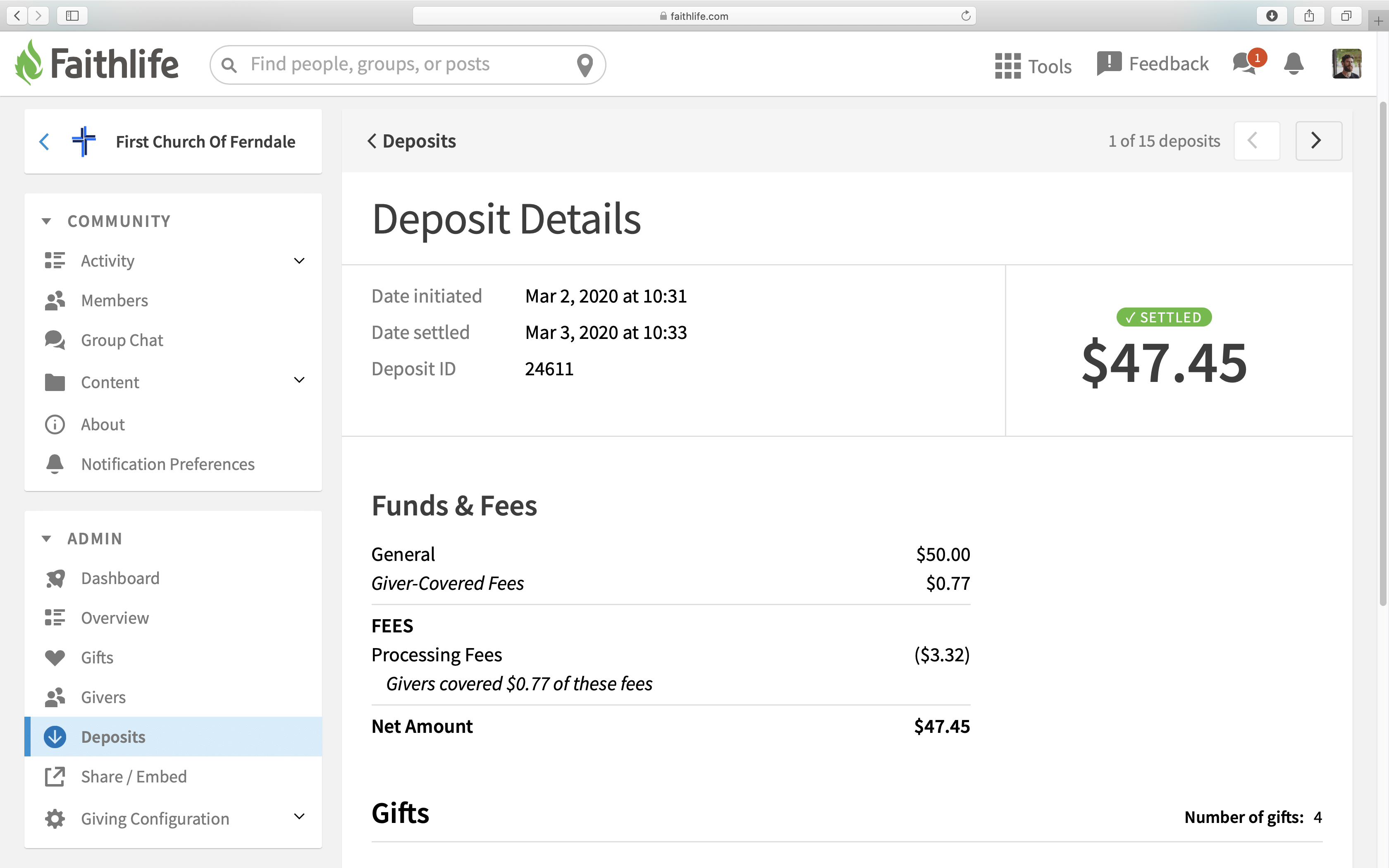Viewport: 1389px width, 868px height.
Task: Expand the Content submenu chevron
Action: tap(299, 379)
